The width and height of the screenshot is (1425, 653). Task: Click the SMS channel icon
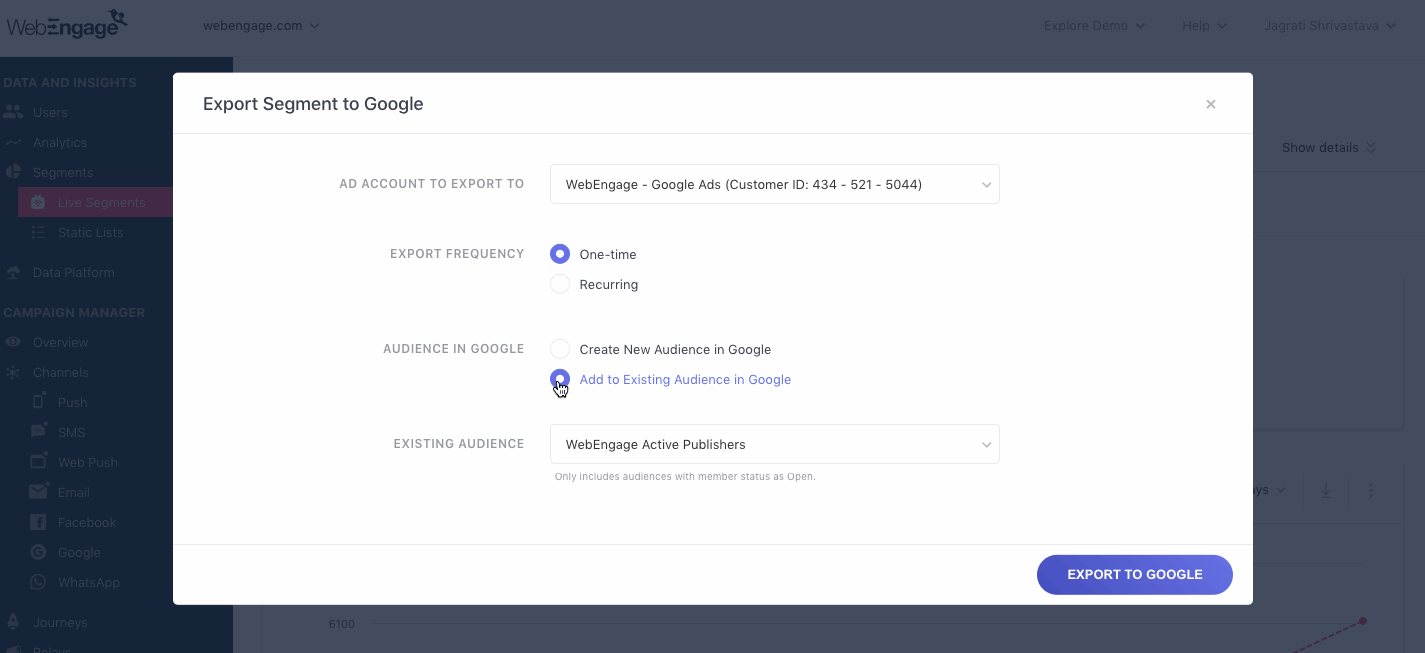coord(38,431)
